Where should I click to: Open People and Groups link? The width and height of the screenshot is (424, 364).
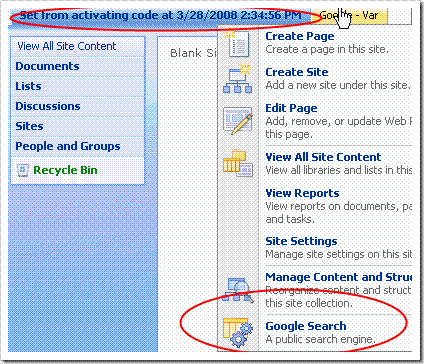pos(68,146)
